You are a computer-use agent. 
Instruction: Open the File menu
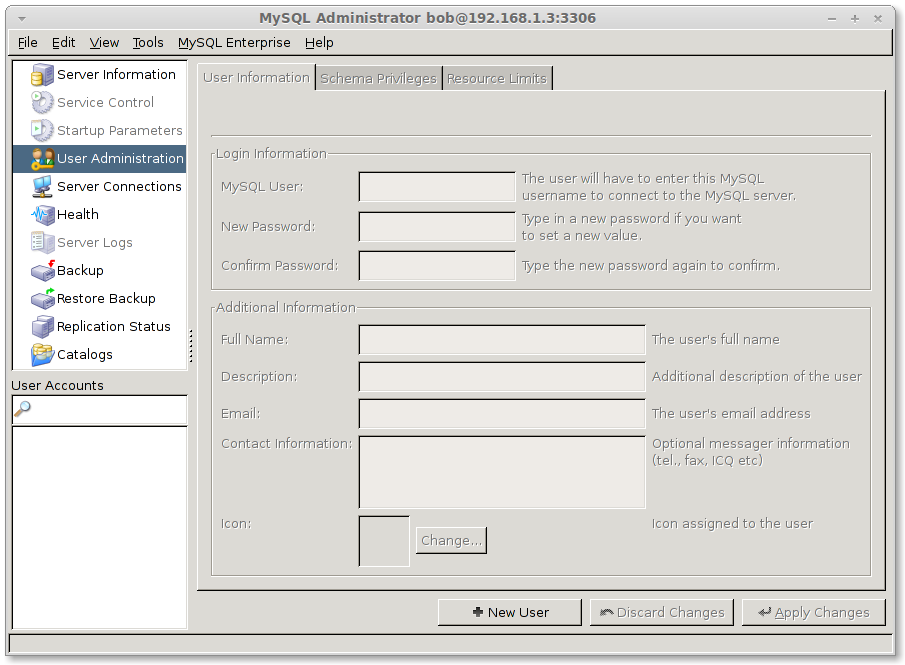tap(28, 43)
